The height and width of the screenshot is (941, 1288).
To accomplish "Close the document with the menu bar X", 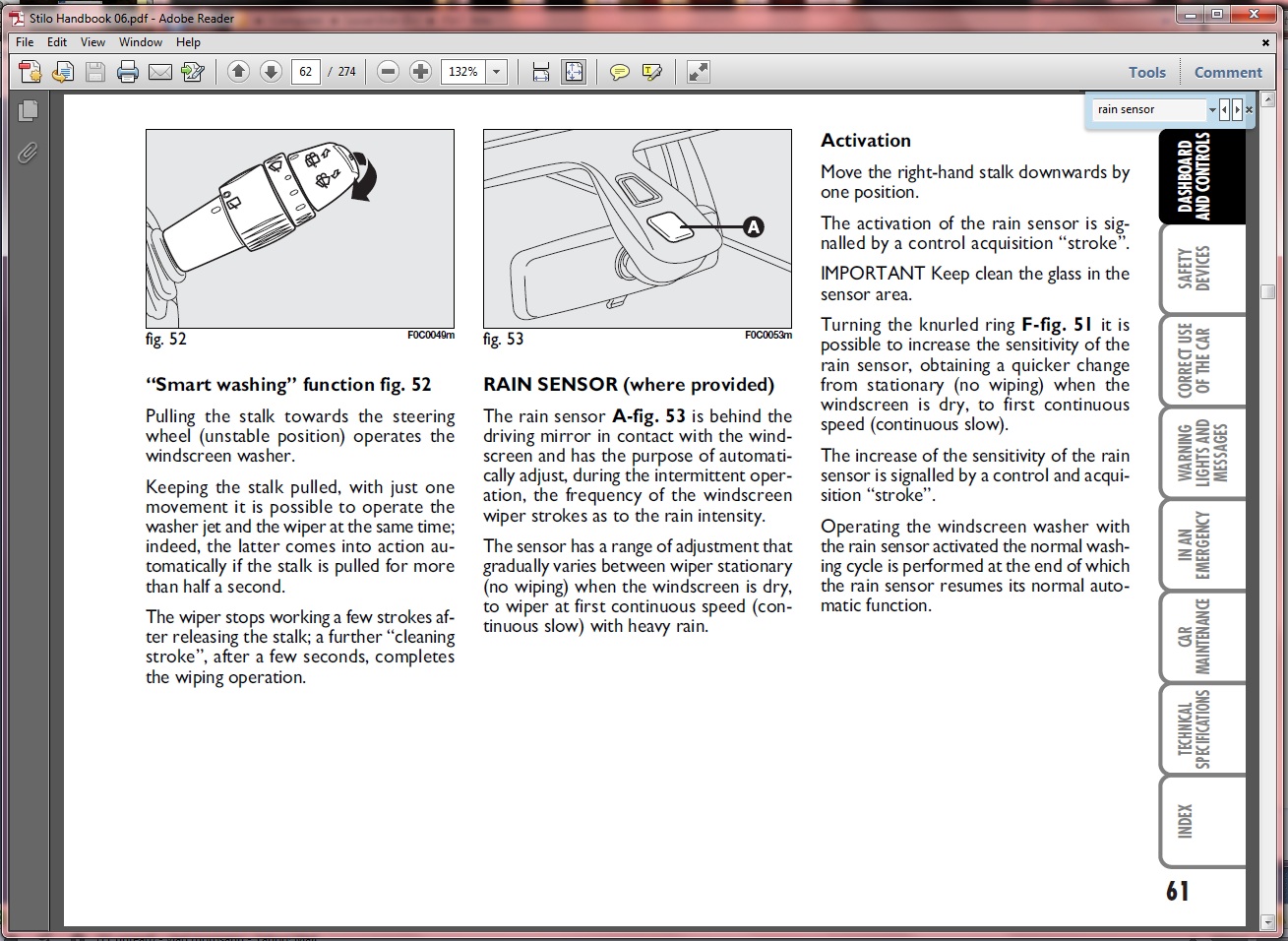I will click(1265, 42).
